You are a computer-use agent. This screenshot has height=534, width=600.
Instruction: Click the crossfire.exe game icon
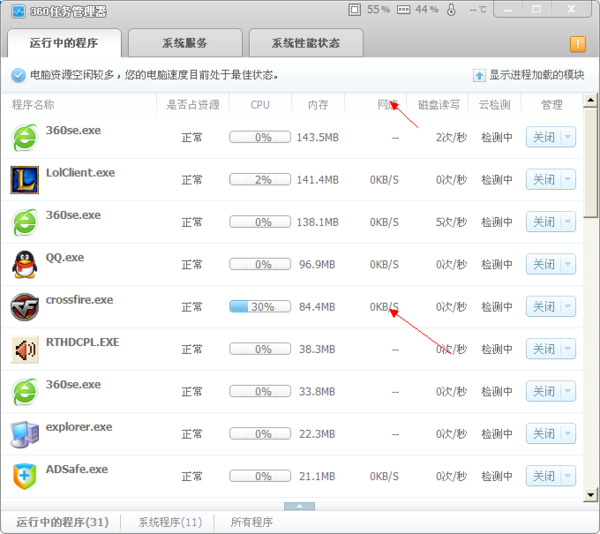(x=25, y=307)
